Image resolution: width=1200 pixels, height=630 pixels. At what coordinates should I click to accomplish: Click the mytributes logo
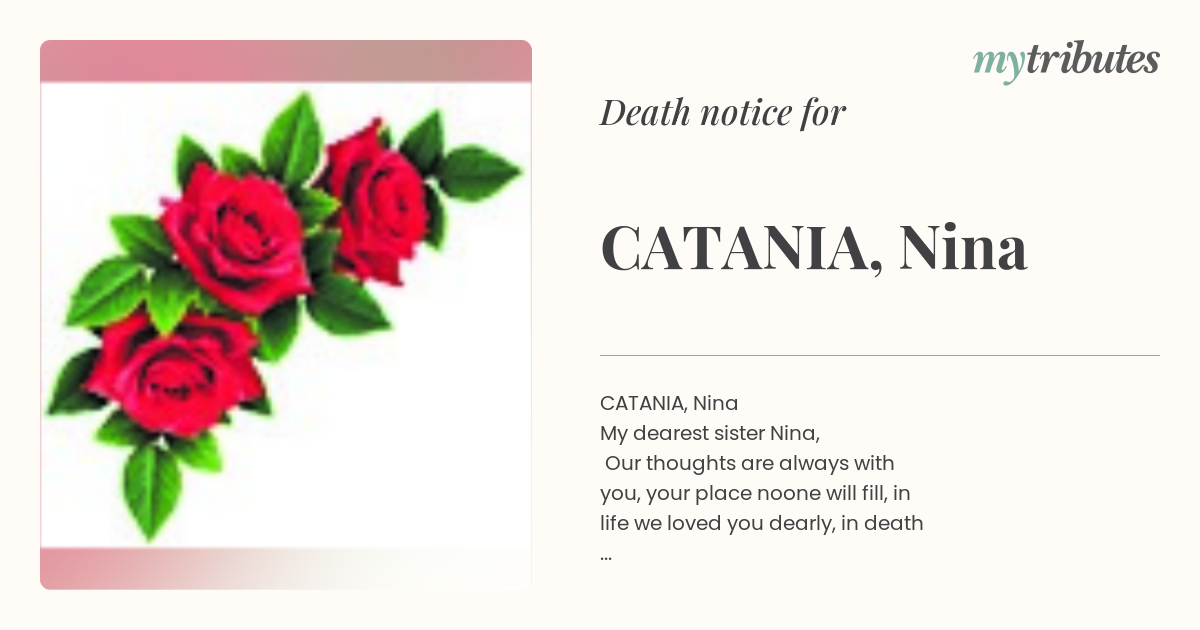click(1066, 62)
